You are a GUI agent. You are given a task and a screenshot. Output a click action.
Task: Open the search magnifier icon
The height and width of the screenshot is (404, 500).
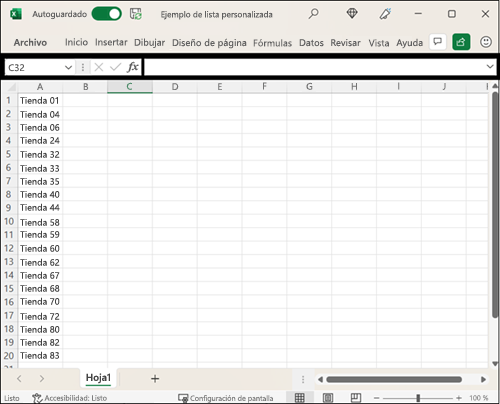[313, 14]
